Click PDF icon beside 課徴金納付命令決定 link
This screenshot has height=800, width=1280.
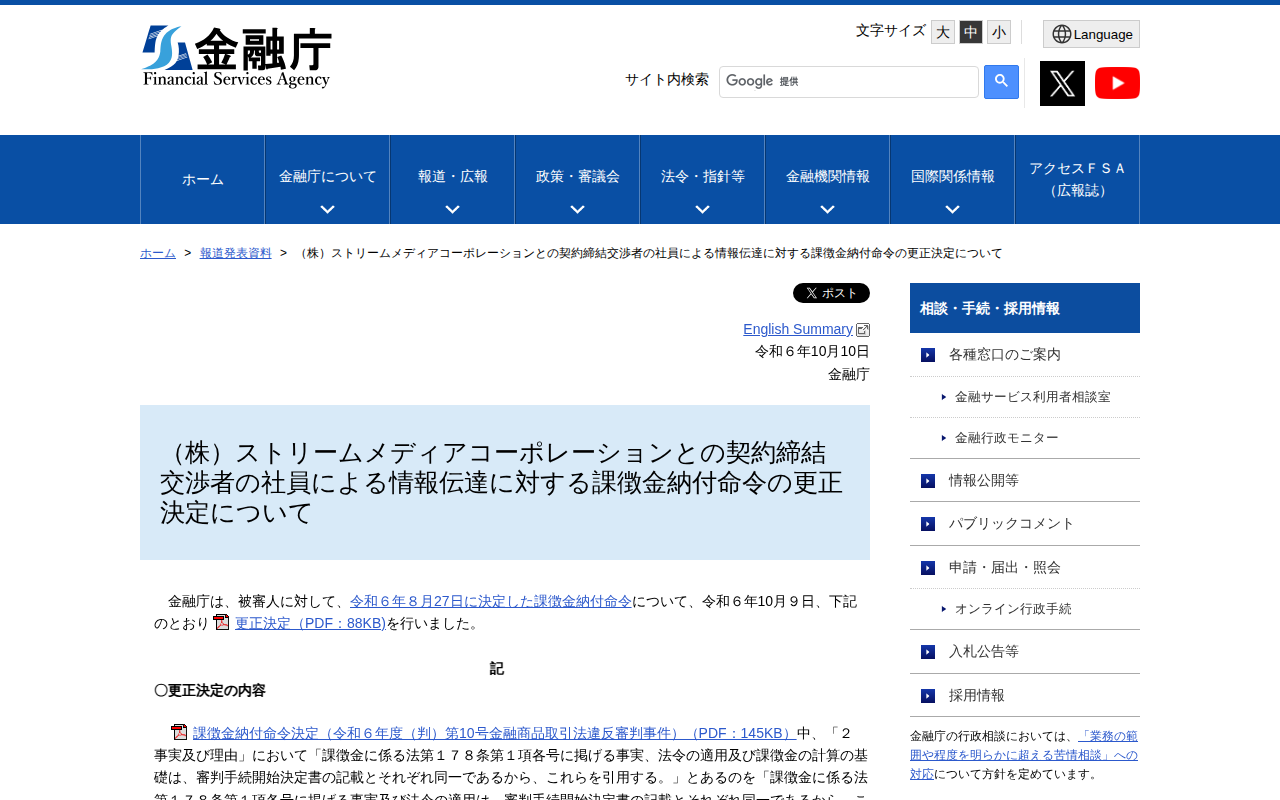coord(179,732)
